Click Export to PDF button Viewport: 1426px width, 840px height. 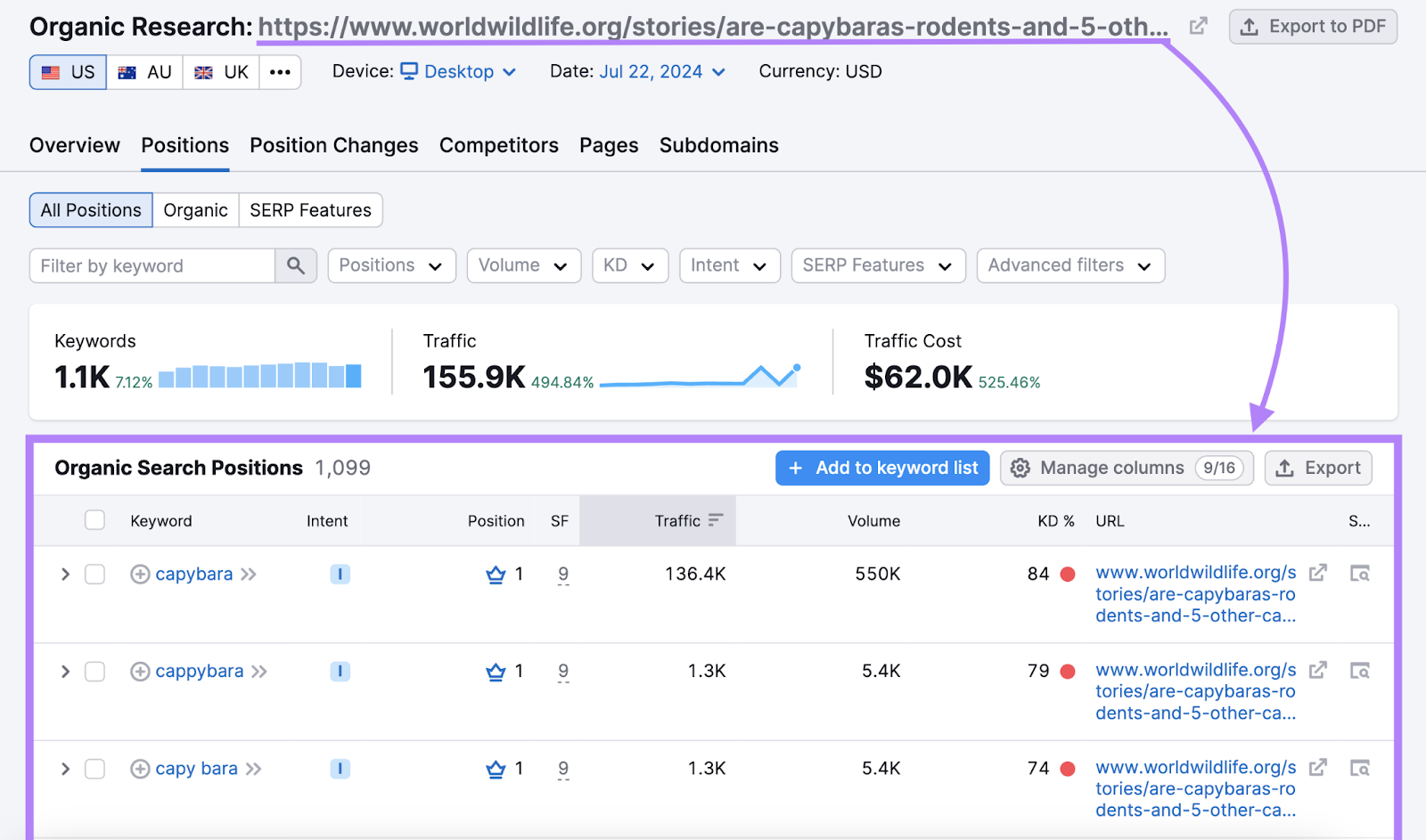(x=1313, y=27)
